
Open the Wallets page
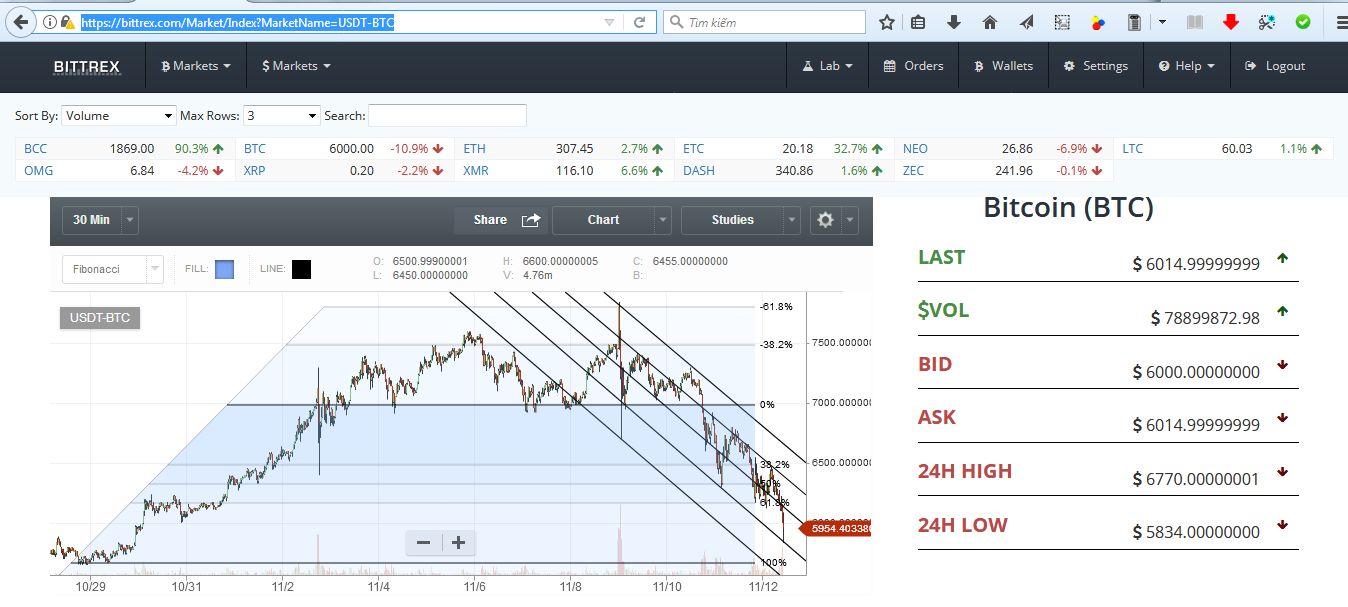click(x=1003, y=66)
